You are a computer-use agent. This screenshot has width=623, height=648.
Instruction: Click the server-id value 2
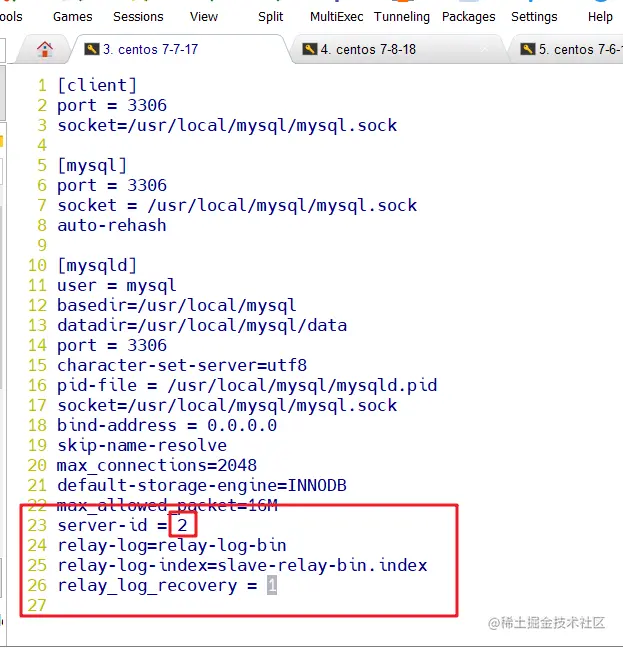click(x=182, y=525)
